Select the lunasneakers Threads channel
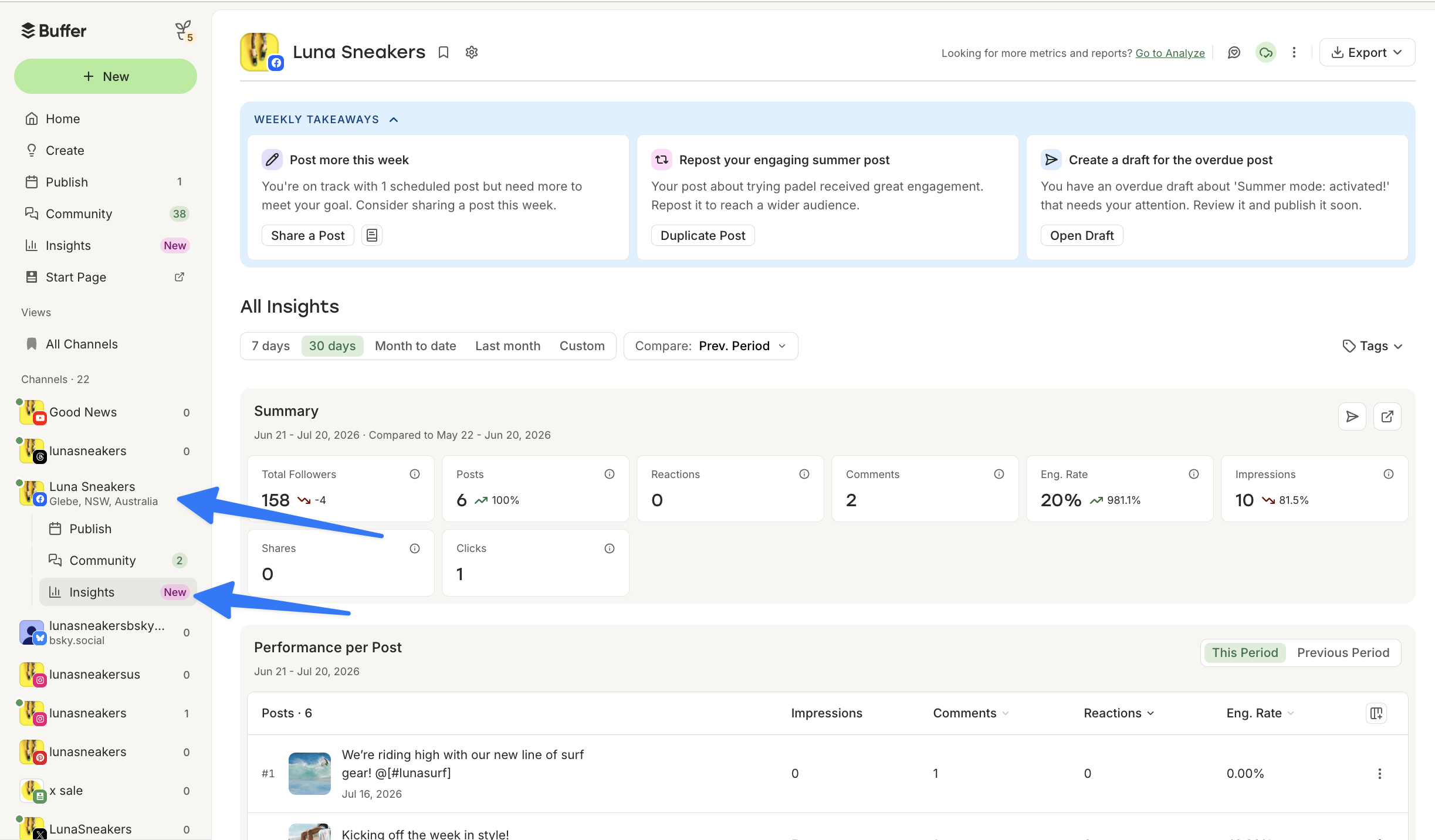Image resolution: width=1435 pixels, height=840 pixels. pos(106,451)
